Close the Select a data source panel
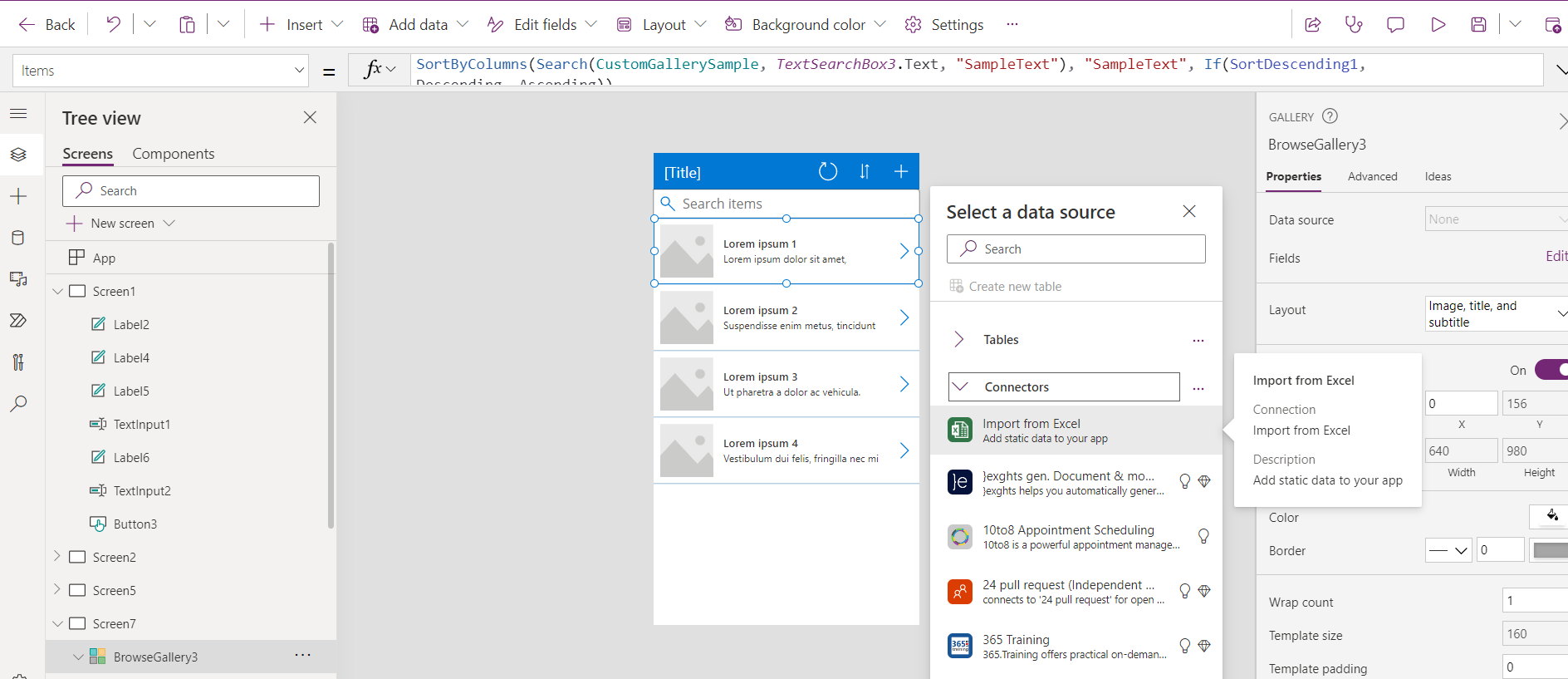 click(x=1189, y=211)
